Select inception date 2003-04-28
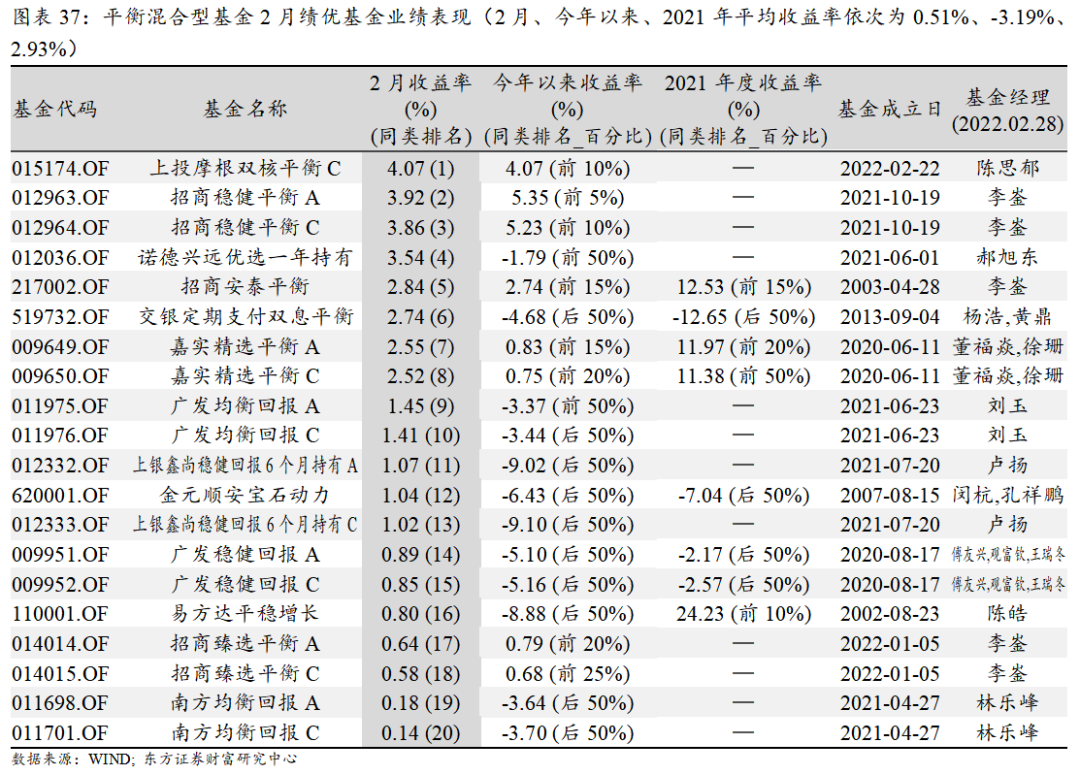The image size is (1080, 775). [889, 287]
